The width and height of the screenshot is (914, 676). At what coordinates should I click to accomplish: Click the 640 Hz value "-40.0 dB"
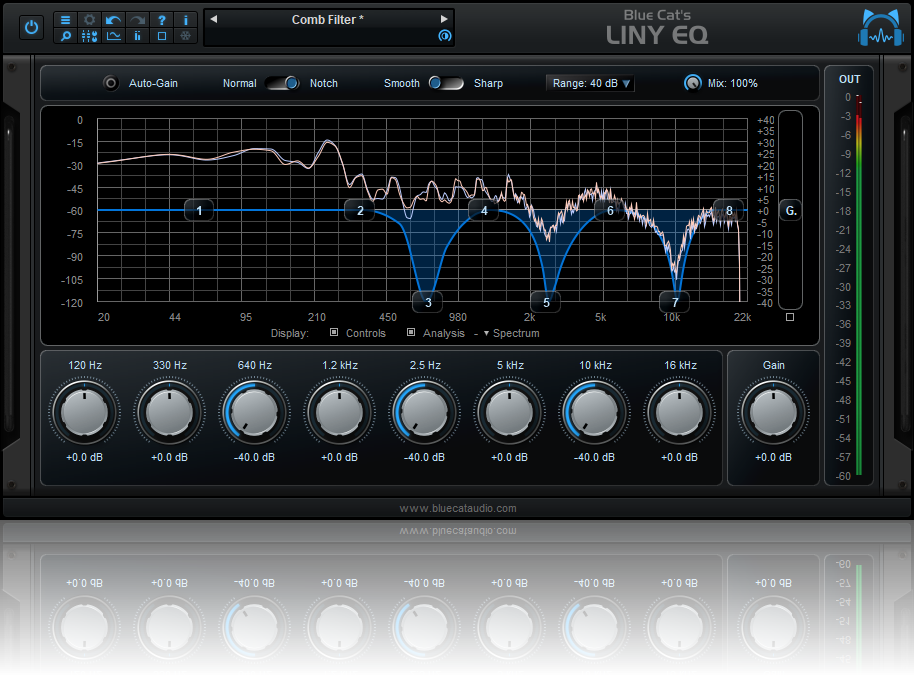(x=254, y=457)
